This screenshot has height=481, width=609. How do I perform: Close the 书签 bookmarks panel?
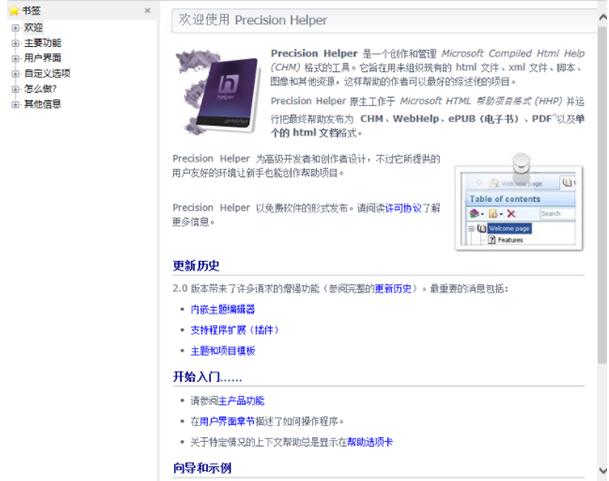(147, 11)
